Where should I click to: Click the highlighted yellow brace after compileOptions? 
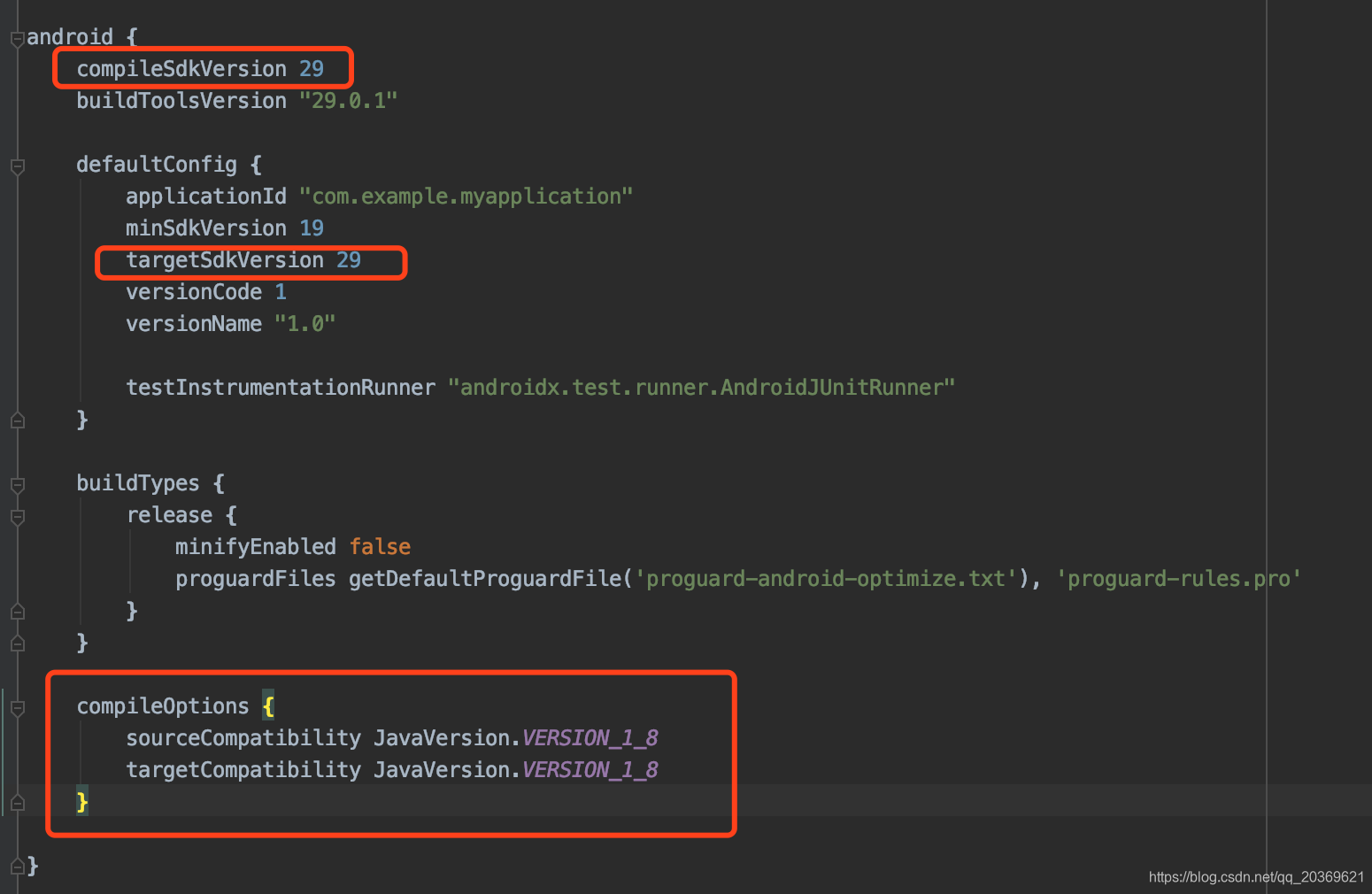[x=268, y=705]
